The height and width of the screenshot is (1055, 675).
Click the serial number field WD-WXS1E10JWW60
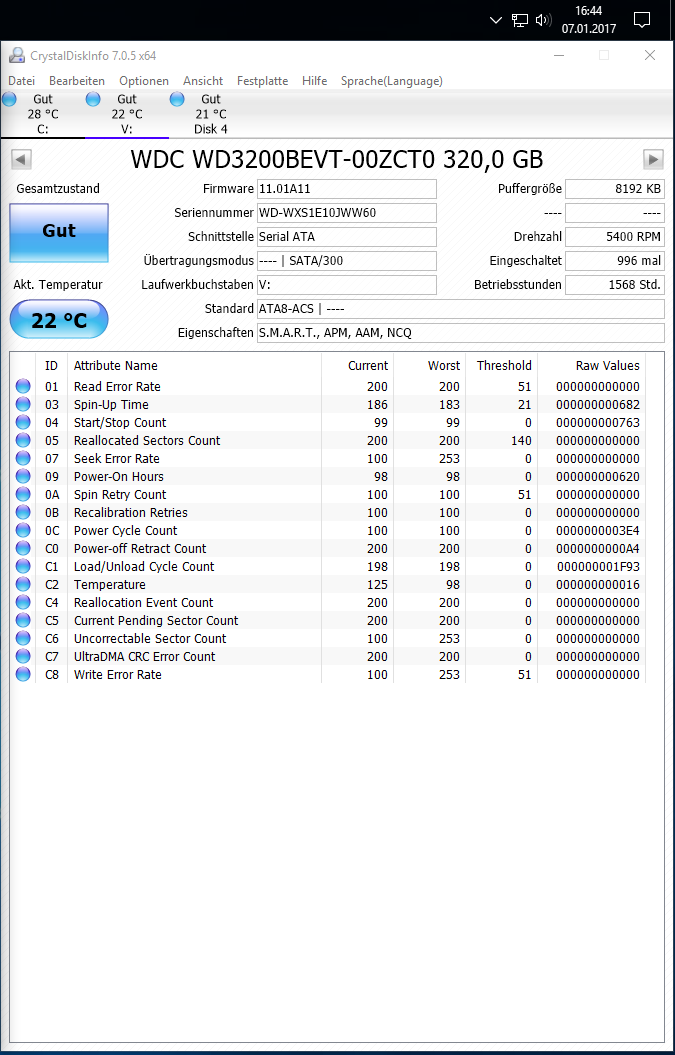pyautogui.click(x=347, y=213)
